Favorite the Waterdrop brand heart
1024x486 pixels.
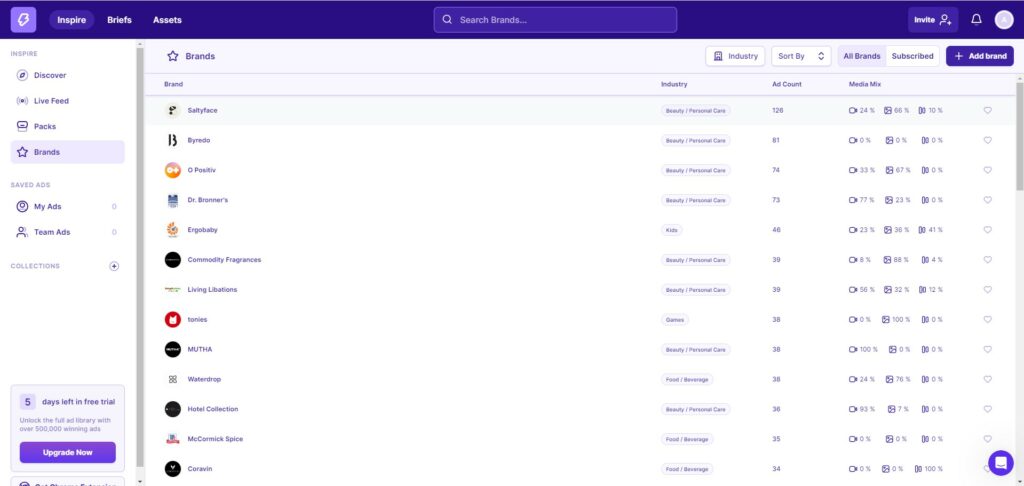click(987, 379)
